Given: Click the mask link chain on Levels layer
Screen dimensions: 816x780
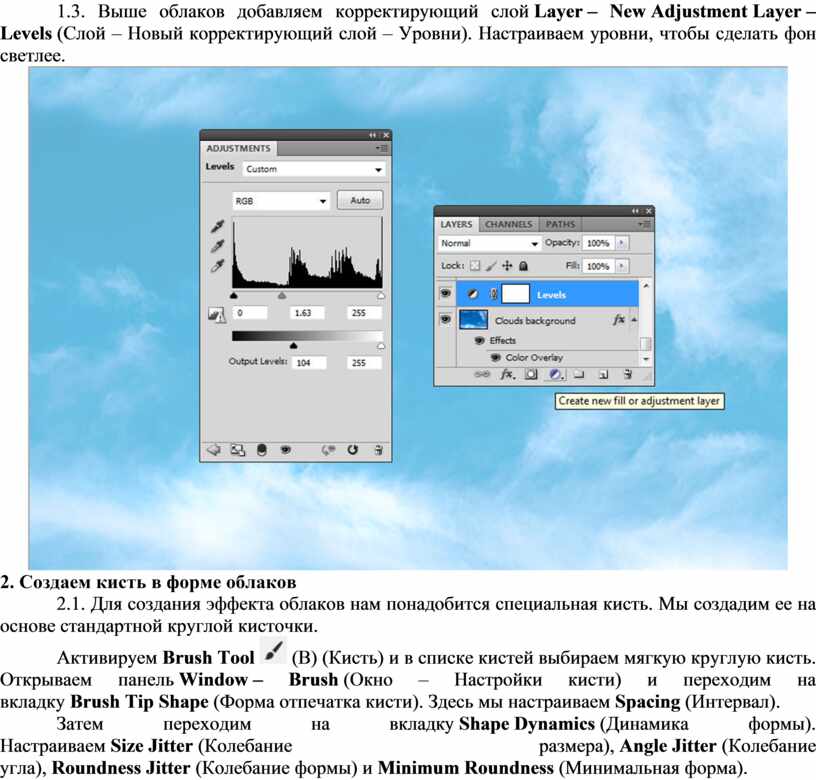Looking at the screenshot, I should click(x=493, y=294).
